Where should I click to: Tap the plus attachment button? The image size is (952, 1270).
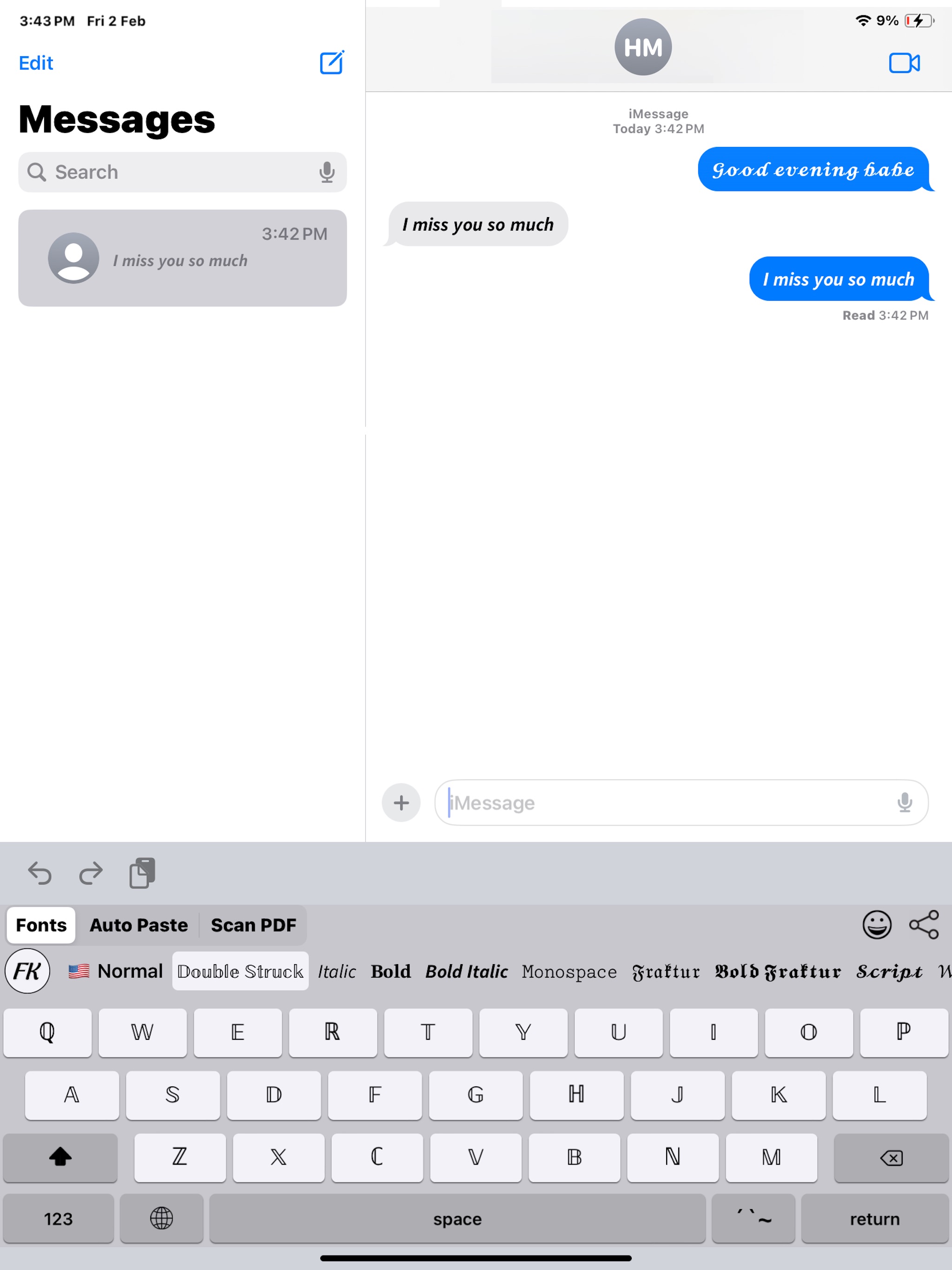tap(400, 802)
